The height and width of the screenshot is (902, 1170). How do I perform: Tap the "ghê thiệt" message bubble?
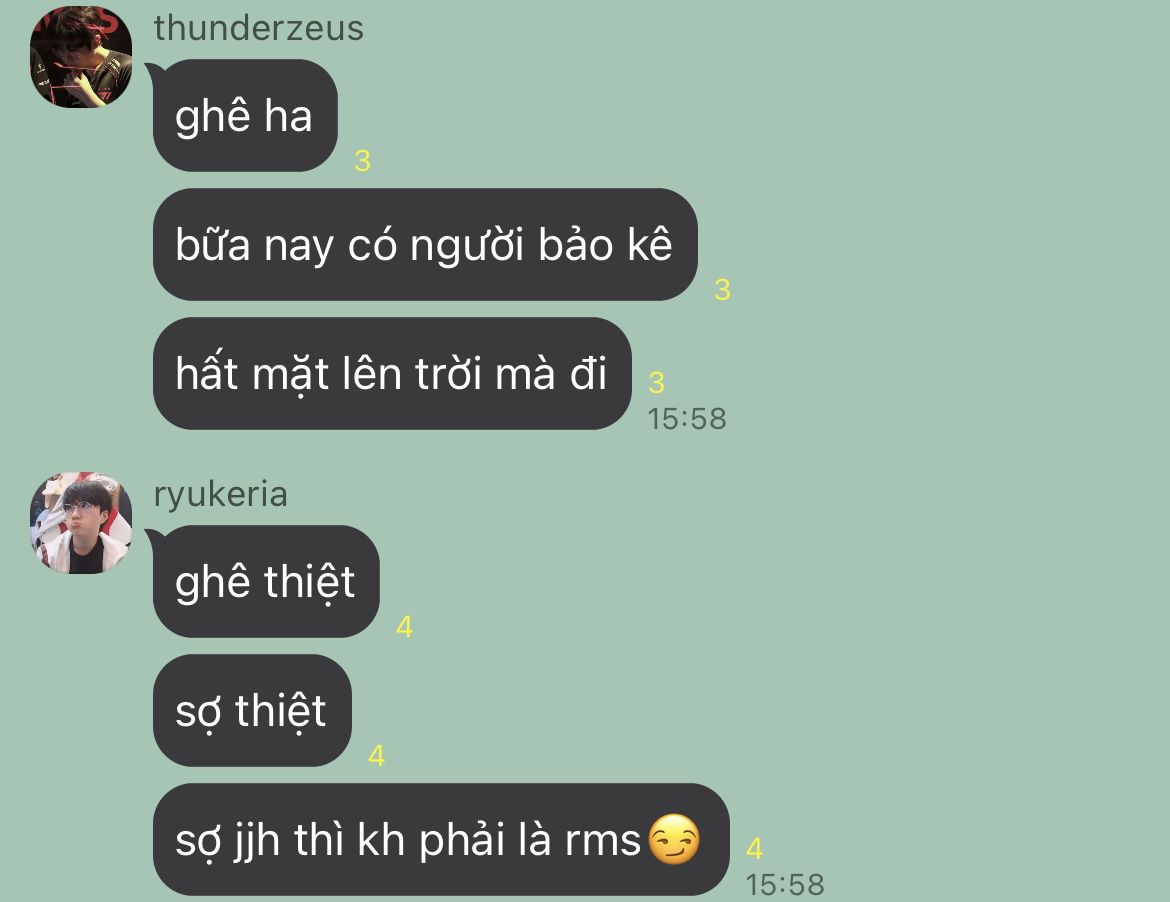coord(266,581)
